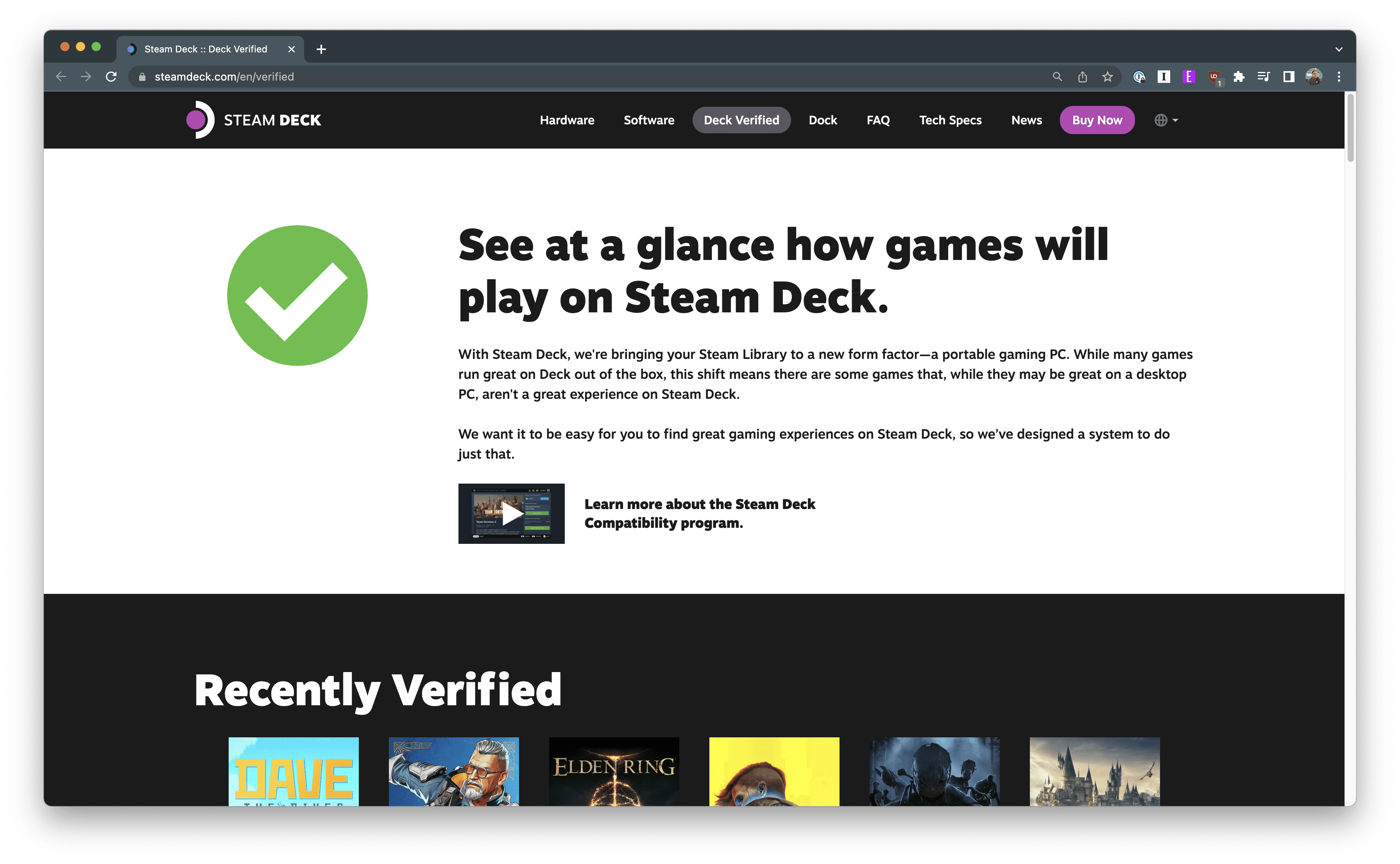Go back with browser back arrow

(61, 77)
